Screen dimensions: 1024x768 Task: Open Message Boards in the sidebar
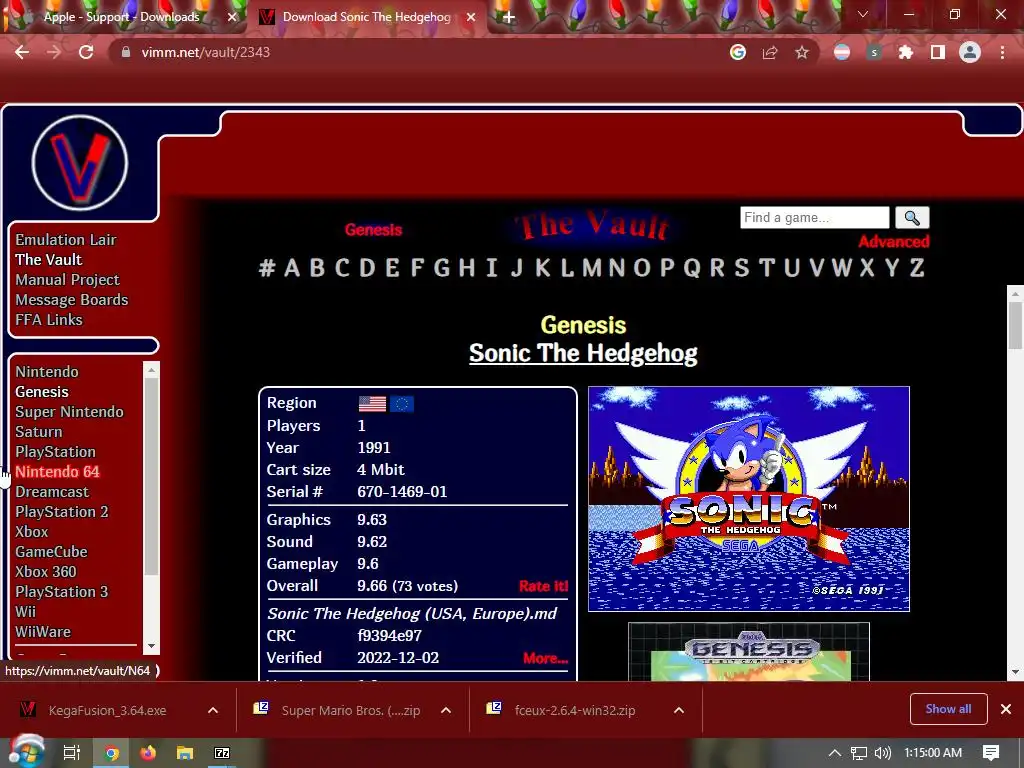(72, 300)
